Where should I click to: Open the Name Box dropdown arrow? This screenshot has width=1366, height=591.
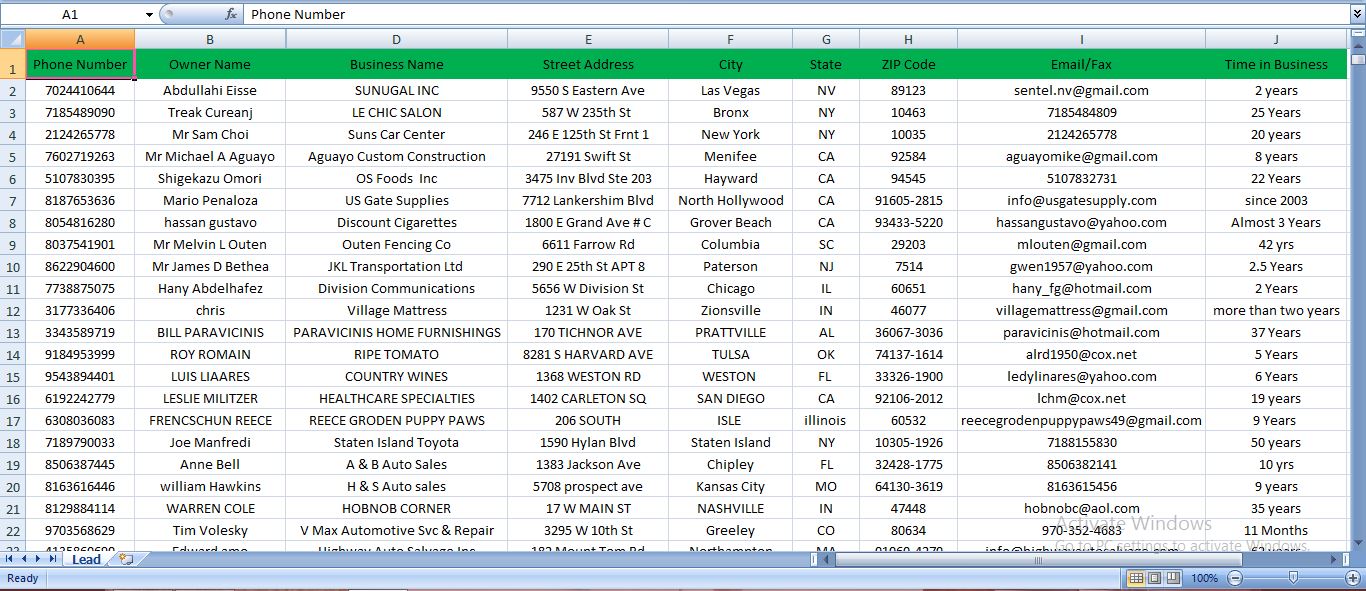pyautogui.click(x=149, y=14)
